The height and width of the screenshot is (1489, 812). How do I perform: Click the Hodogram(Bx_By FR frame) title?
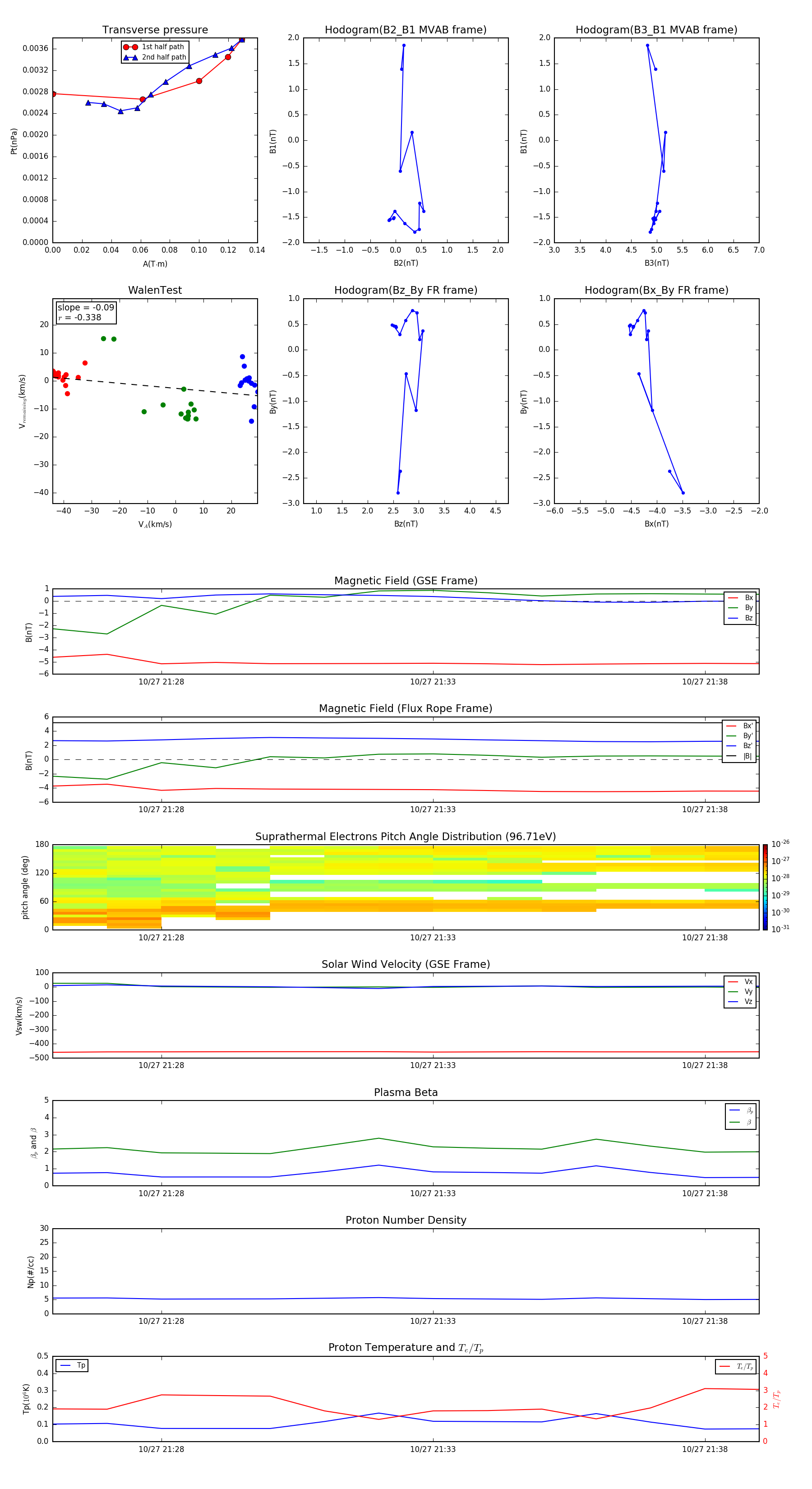point(656,290)
